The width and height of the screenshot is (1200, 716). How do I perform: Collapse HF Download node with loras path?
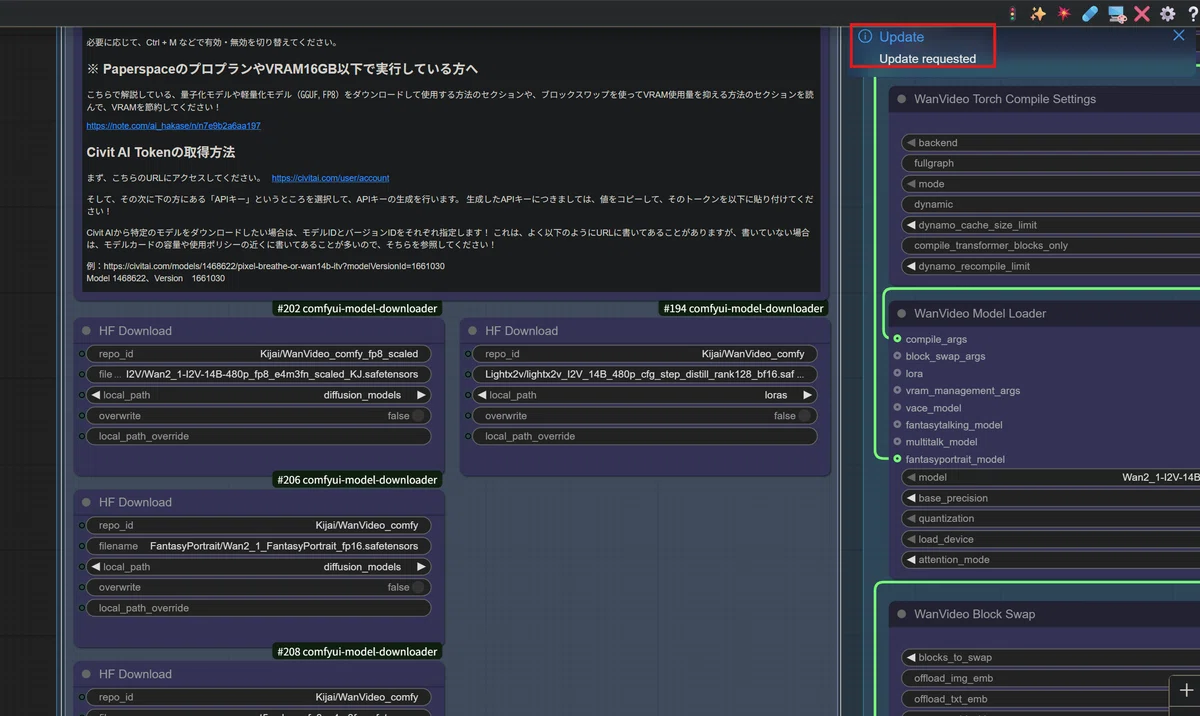click(472, 331)
